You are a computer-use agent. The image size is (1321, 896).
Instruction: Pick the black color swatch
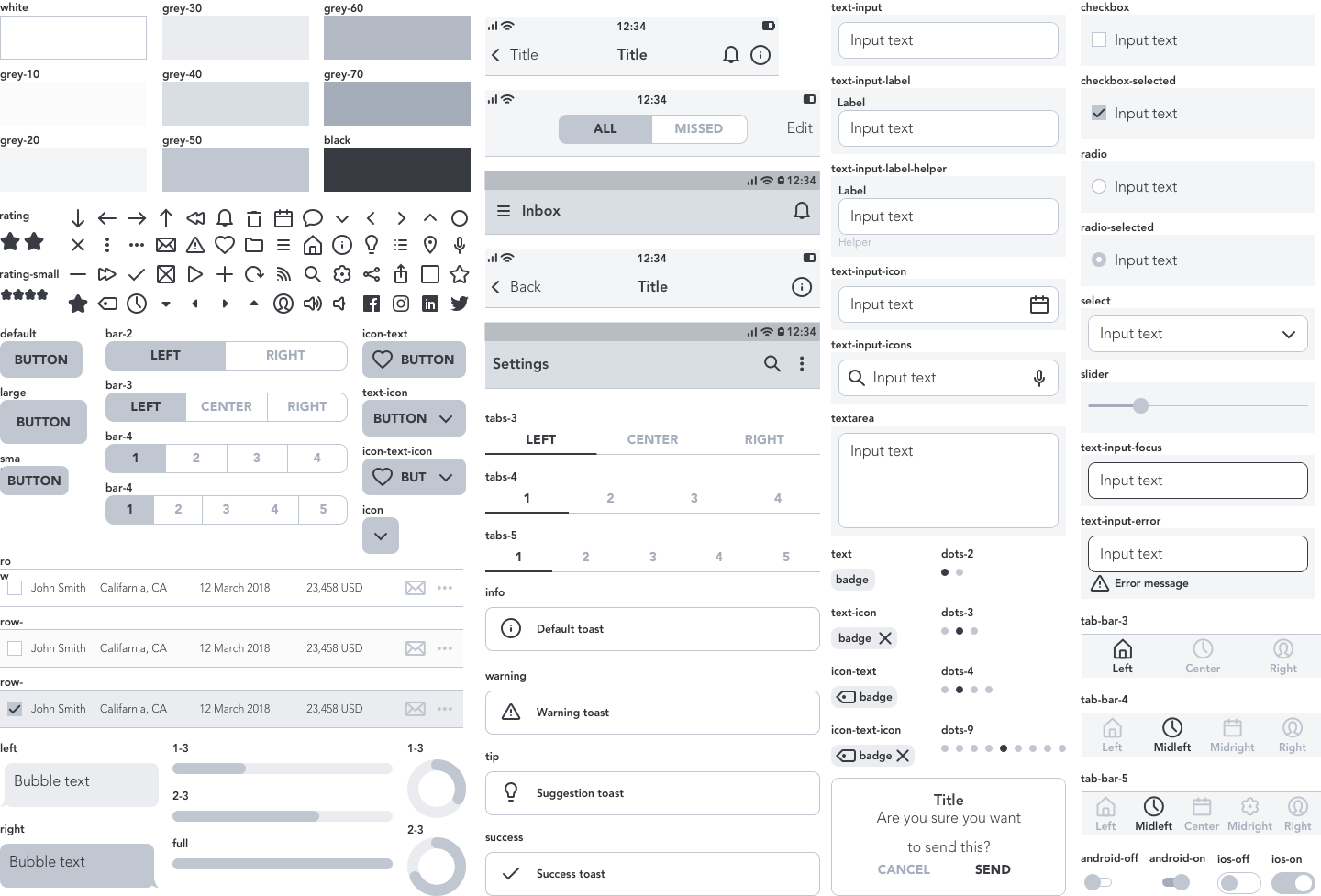click(x=397, y=170)
